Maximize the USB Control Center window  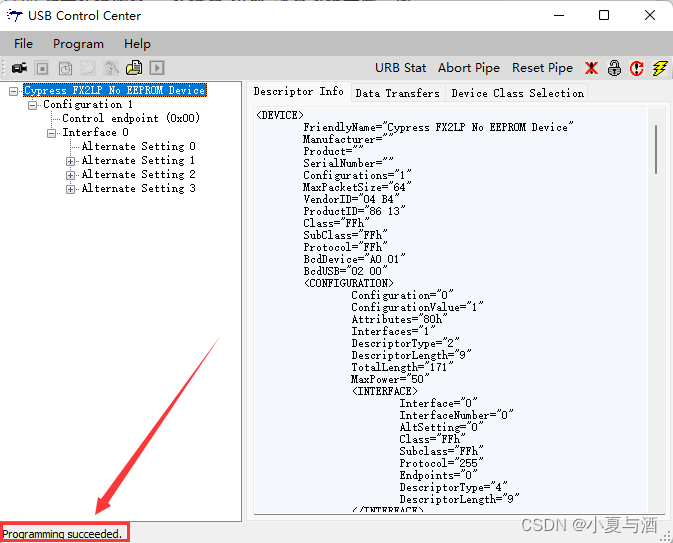point(604,15)
